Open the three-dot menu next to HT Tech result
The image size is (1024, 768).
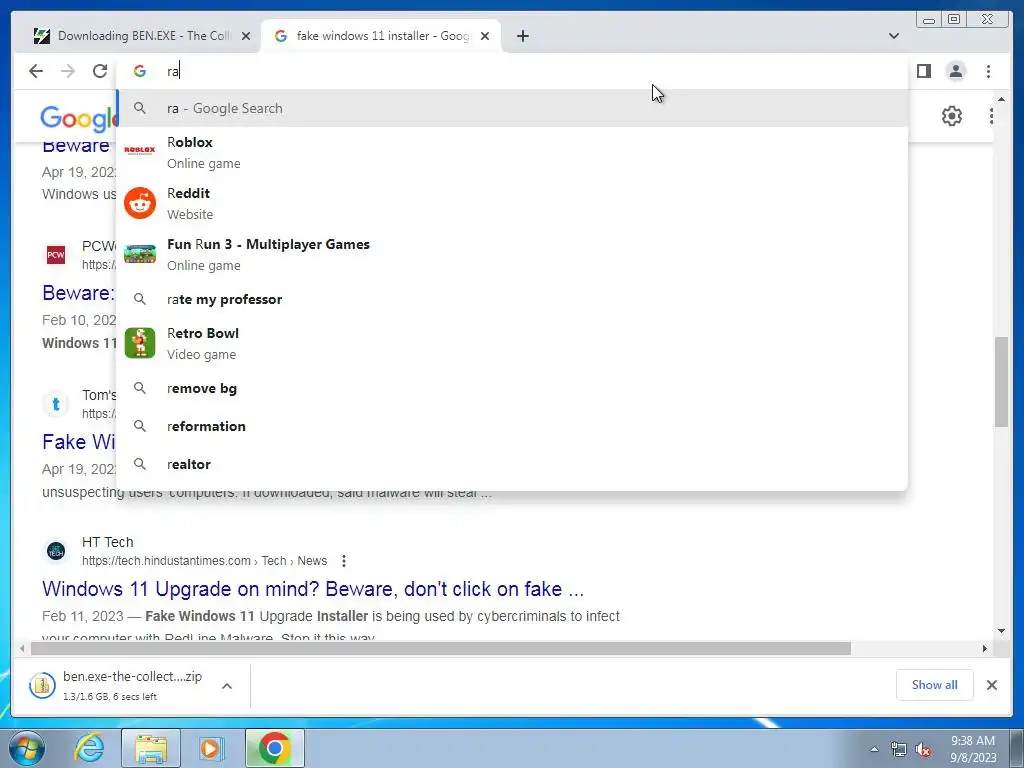coord(344,561)
